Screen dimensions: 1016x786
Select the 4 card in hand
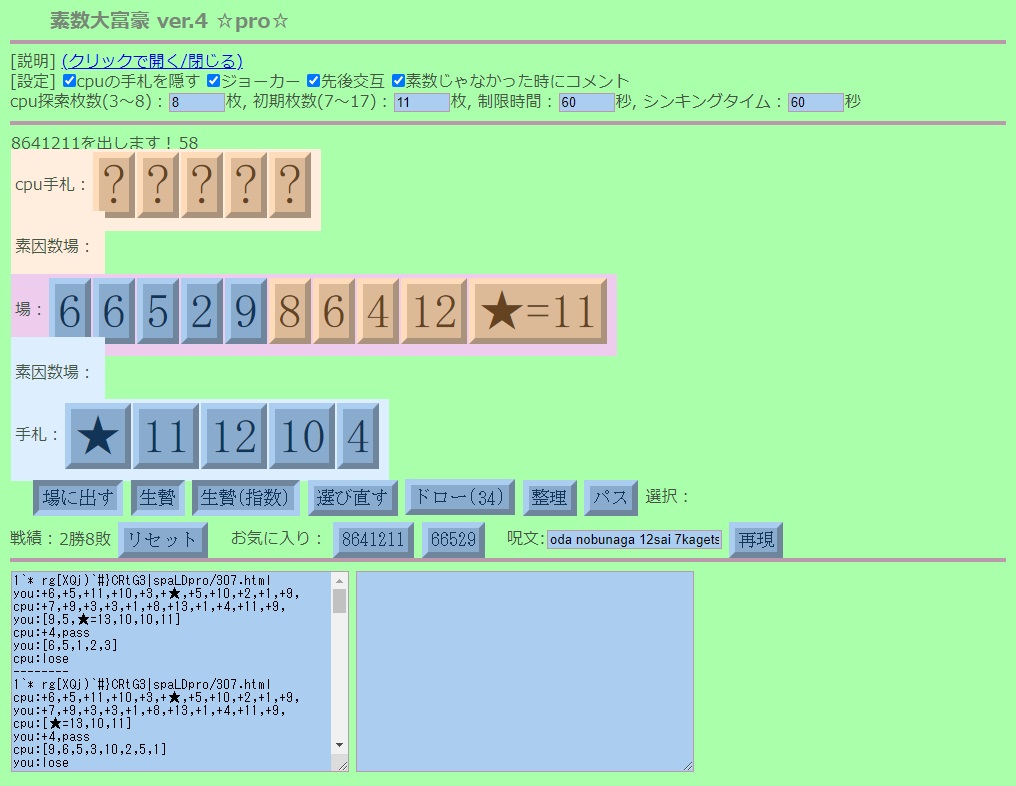tap(358, 435)
